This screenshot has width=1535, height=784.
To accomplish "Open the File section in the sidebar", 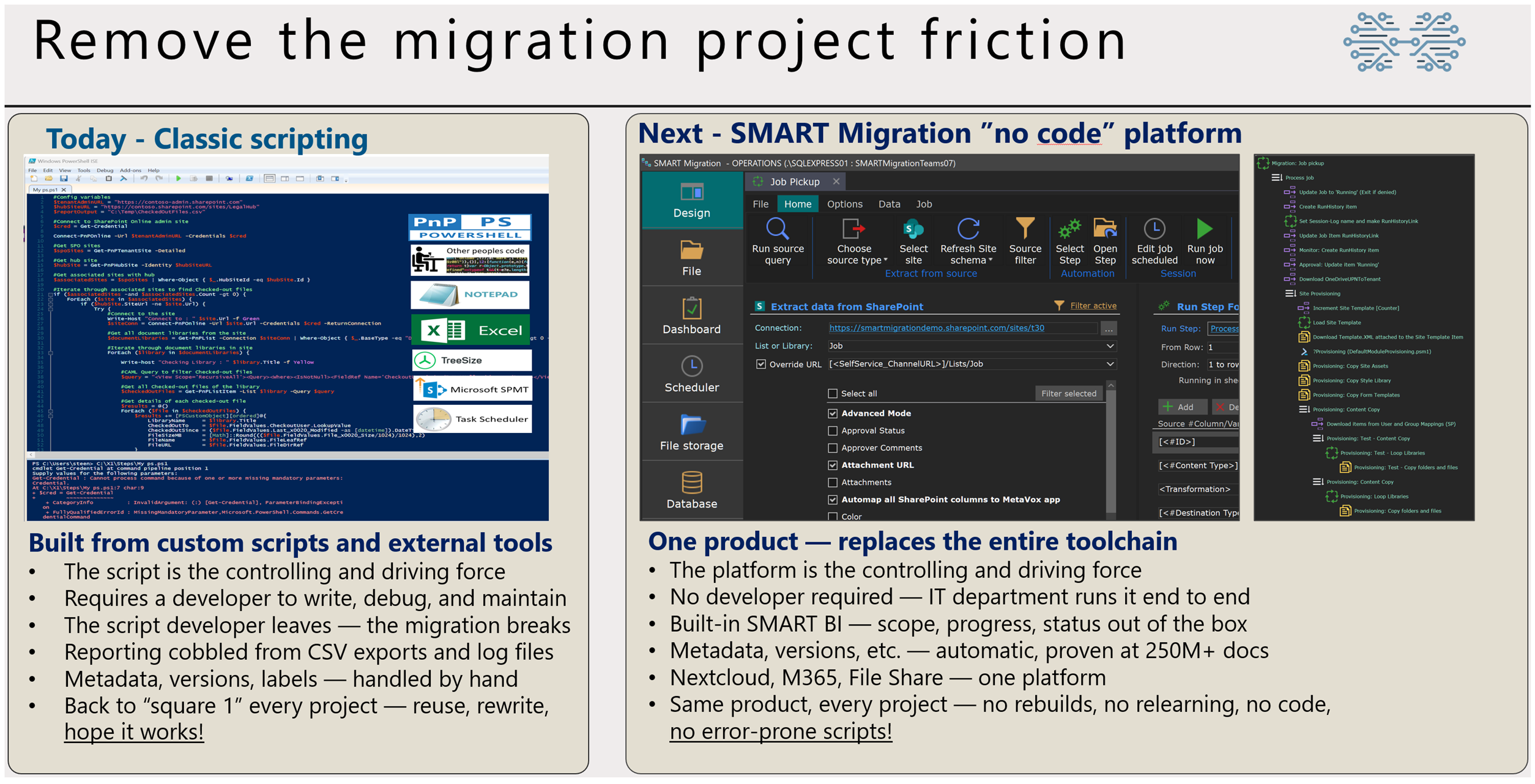I will [691, 258].
